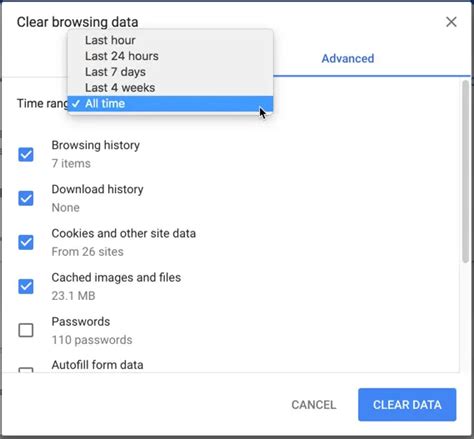Screen dimensions: 474x439
Task: Enable the Autofill form data checkbox
Action: 26,370
